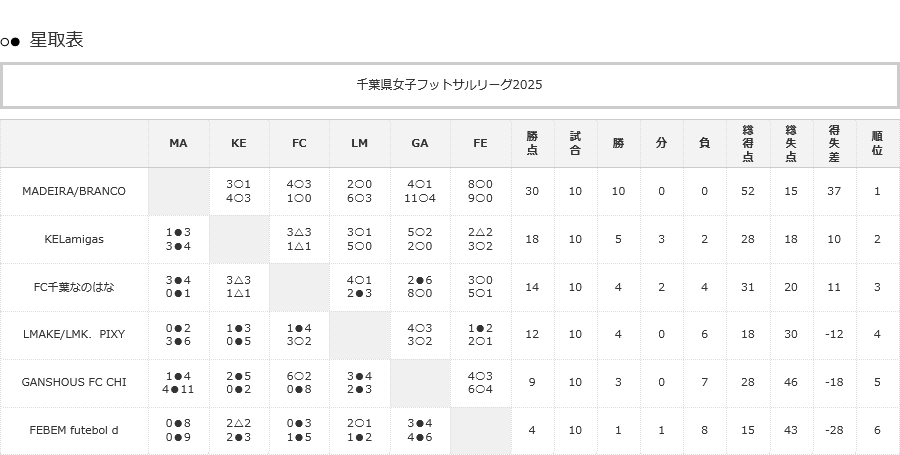Click the 順位 ranking column header
The height and width of the screenshot is (455, 900).
click(x=877, y=143)
